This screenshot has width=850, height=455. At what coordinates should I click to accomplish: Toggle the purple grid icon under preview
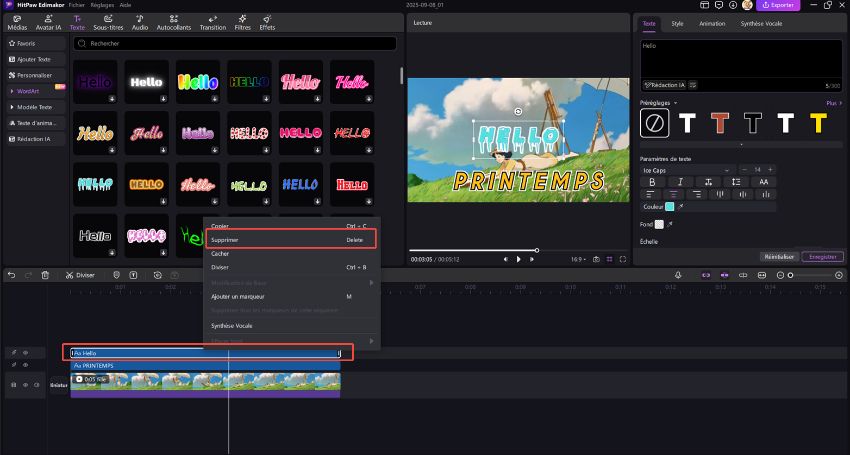609,259
